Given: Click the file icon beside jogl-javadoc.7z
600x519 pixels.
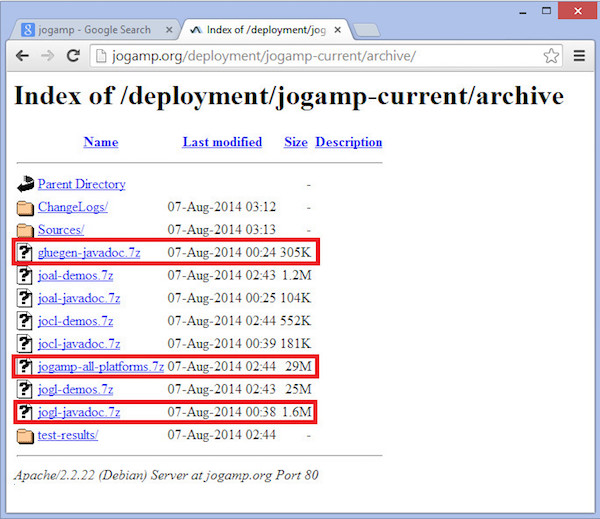Looking at the screenshot, I should click(x=24, y=412).
